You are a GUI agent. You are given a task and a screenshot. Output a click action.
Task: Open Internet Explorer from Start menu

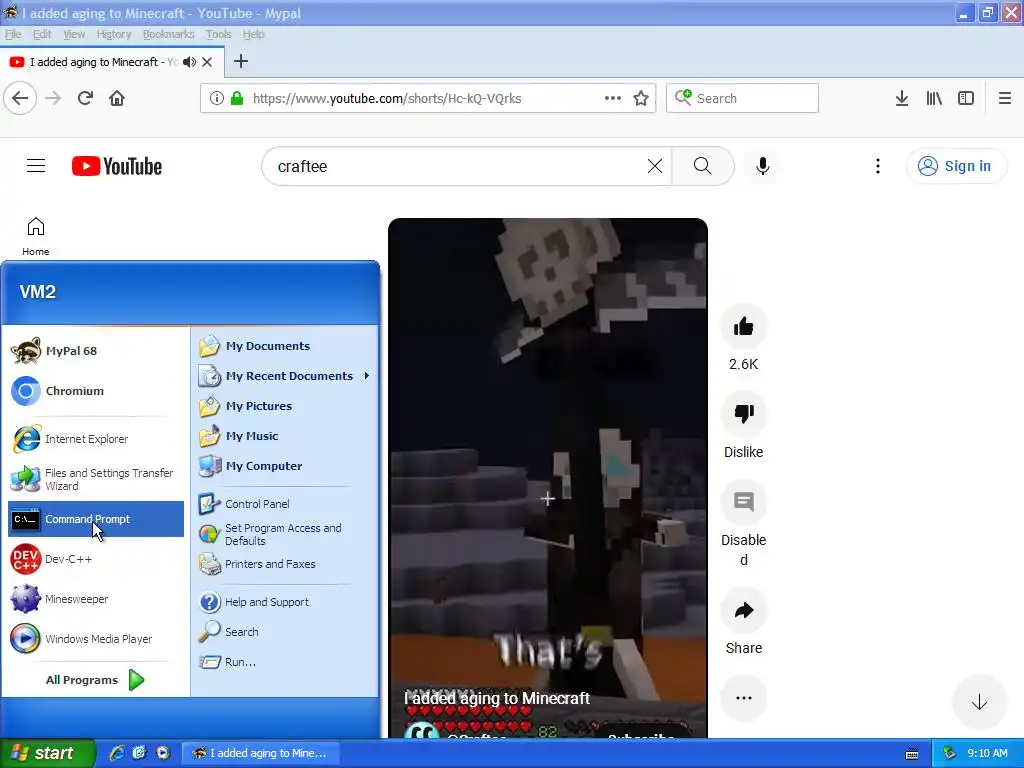point(96,439)
